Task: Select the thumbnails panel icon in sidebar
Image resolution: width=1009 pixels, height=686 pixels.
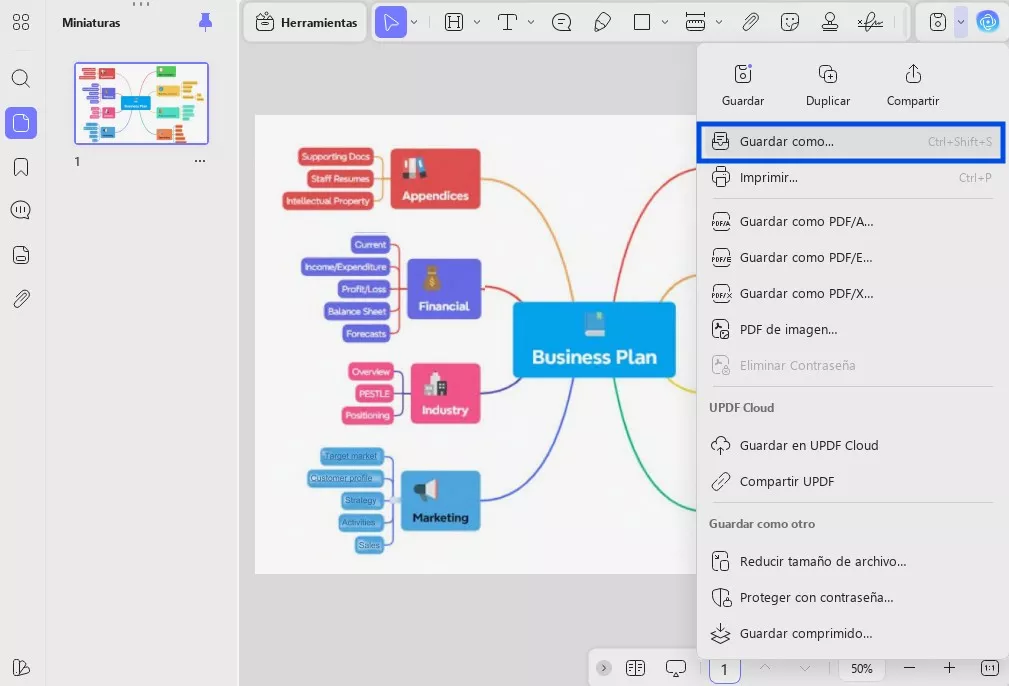Action: click(x=21, y=122)
